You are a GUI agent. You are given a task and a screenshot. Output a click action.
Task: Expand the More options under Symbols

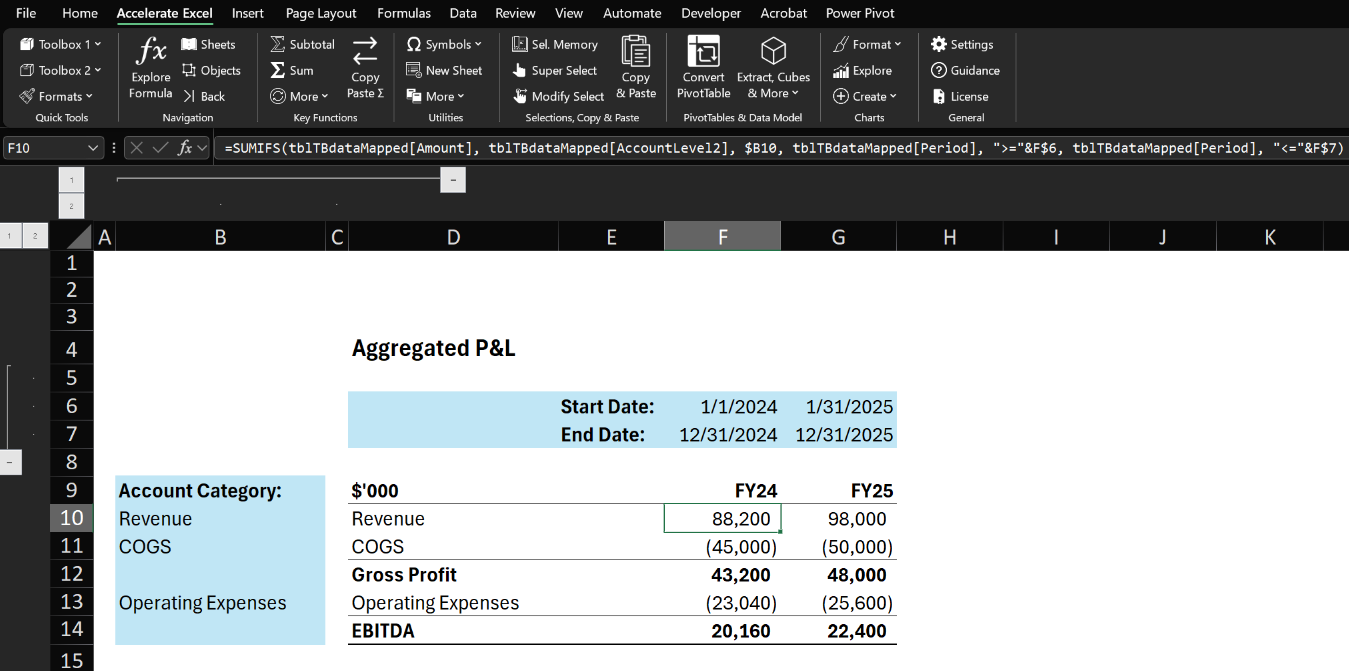tap(476, 44)
